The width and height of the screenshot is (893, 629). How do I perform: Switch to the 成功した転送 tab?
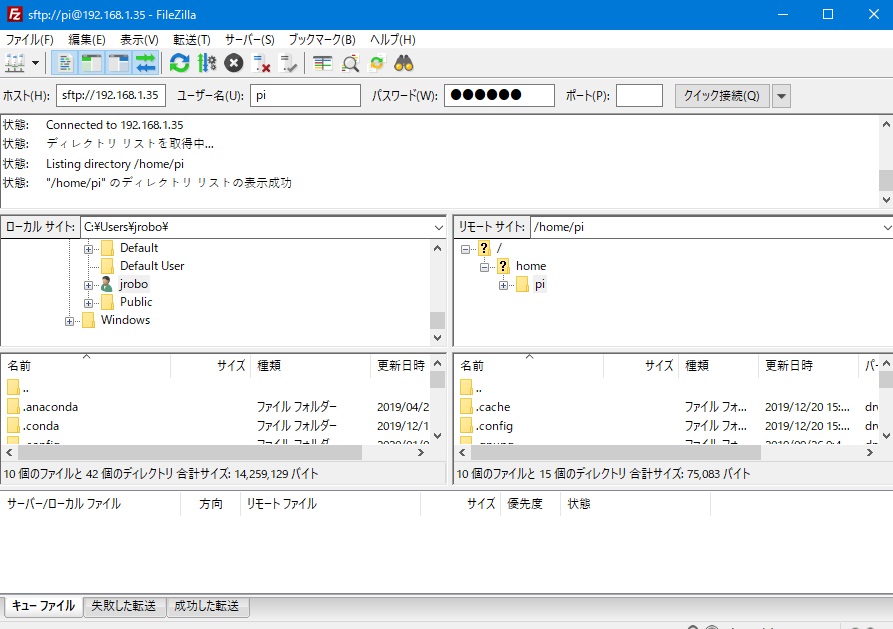coord(207,606)
